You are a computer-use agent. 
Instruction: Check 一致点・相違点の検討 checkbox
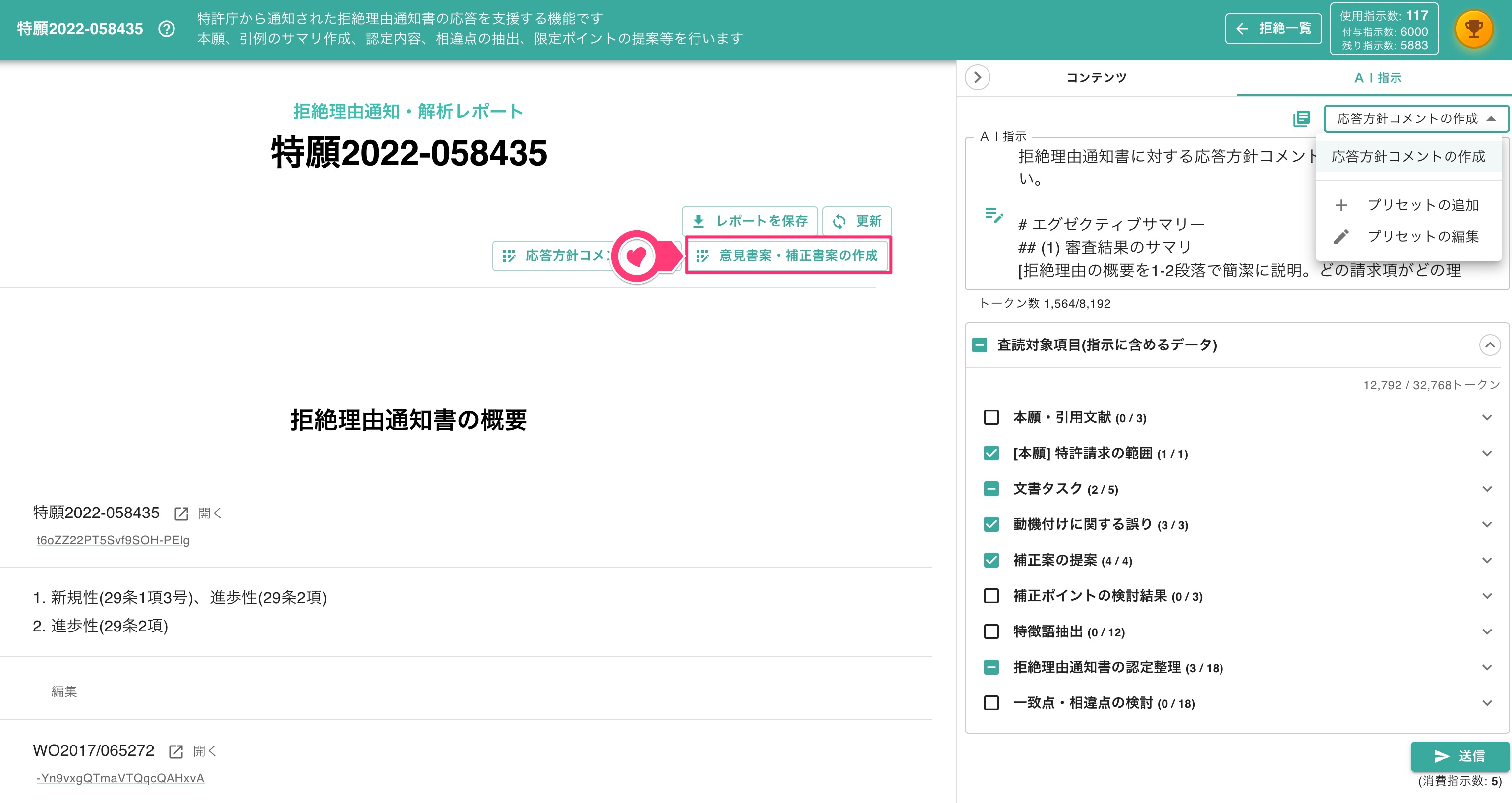pyautogui.click(x=991, y=703)
